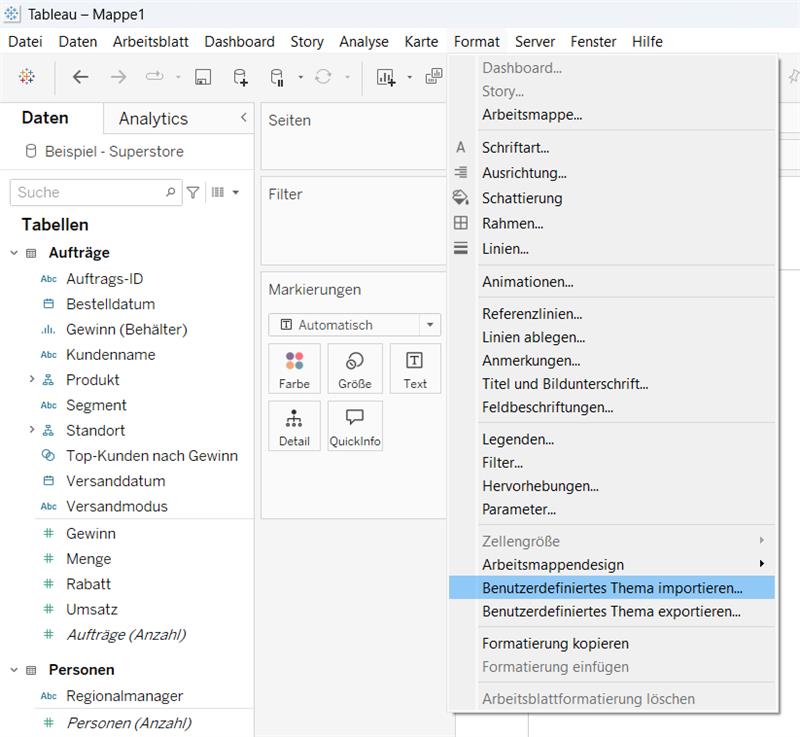Open the data pane view options dropdown arrow

236,192
